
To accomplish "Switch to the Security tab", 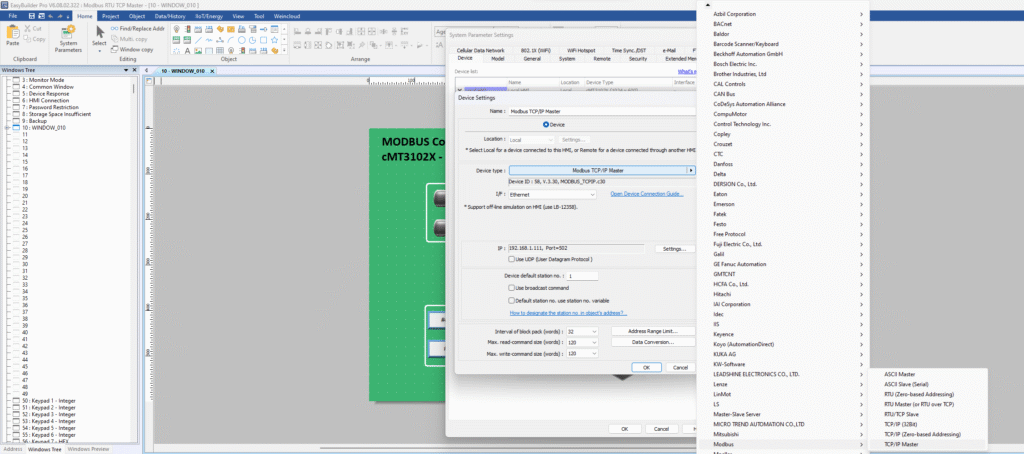I will point(638,58).
